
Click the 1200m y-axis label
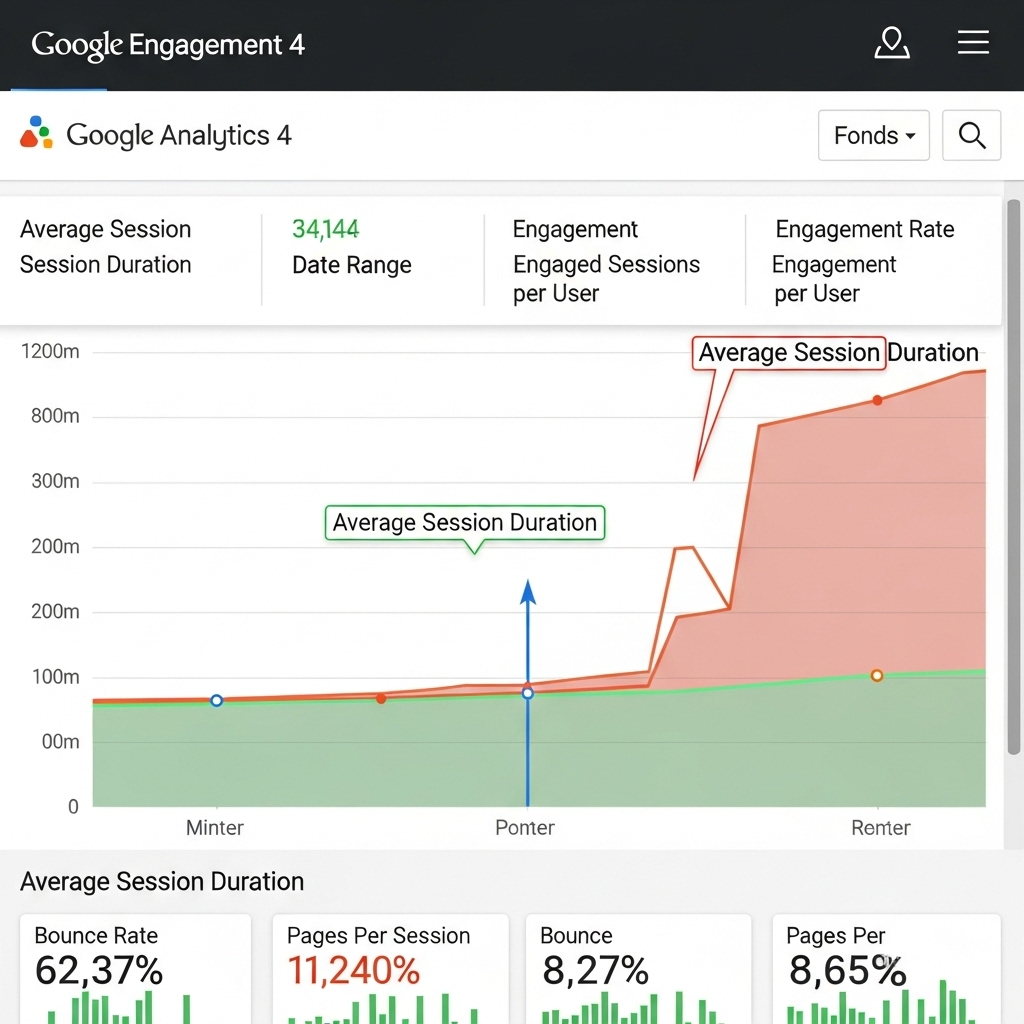click(50, 351)
